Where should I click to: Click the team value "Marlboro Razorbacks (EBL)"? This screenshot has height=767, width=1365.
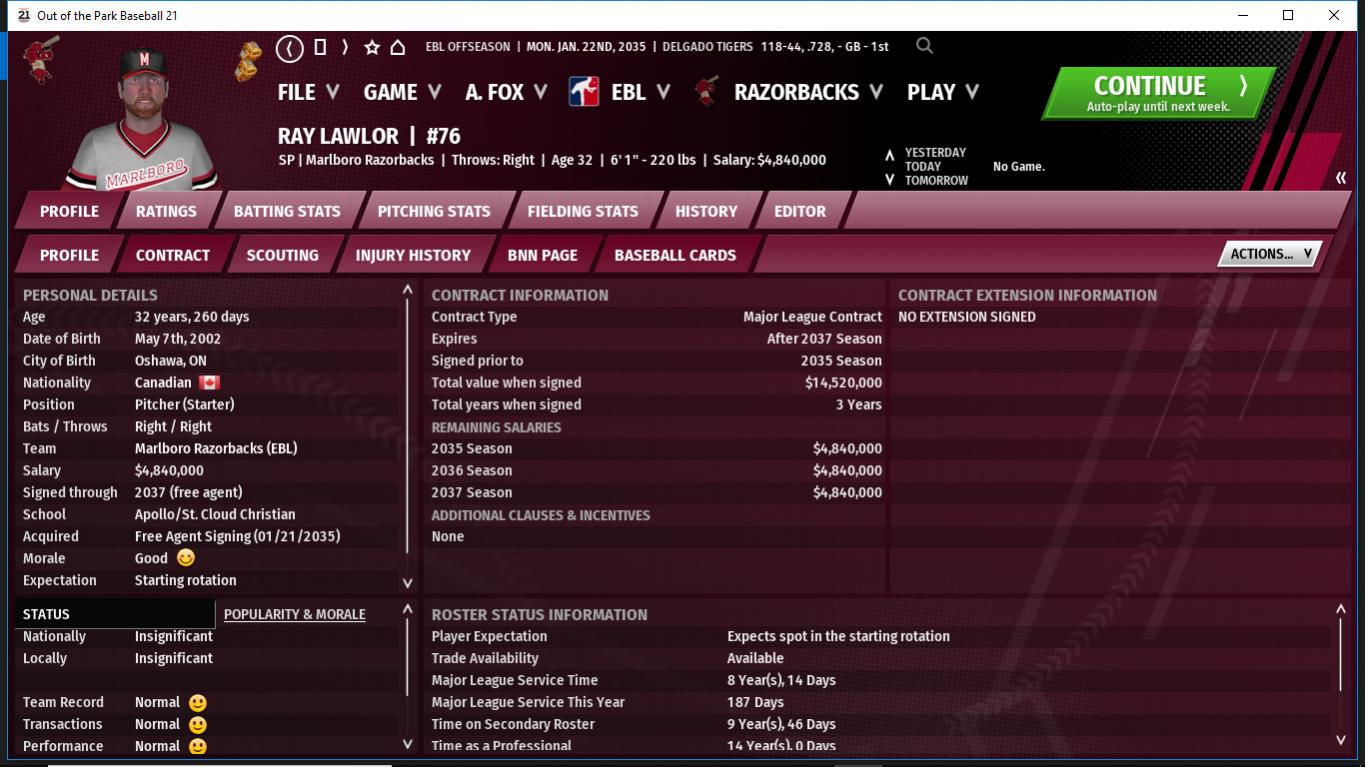pos(216,448)
